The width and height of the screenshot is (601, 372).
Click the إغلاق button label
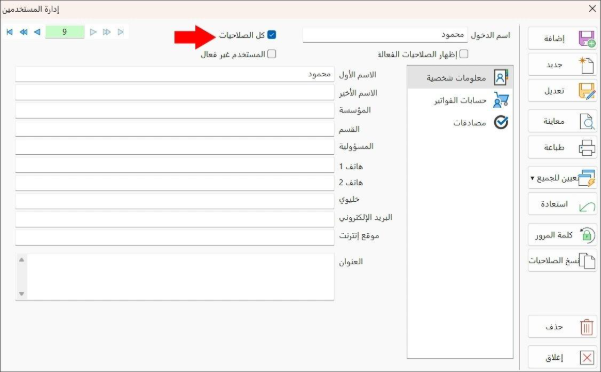[x=554, y=358]
